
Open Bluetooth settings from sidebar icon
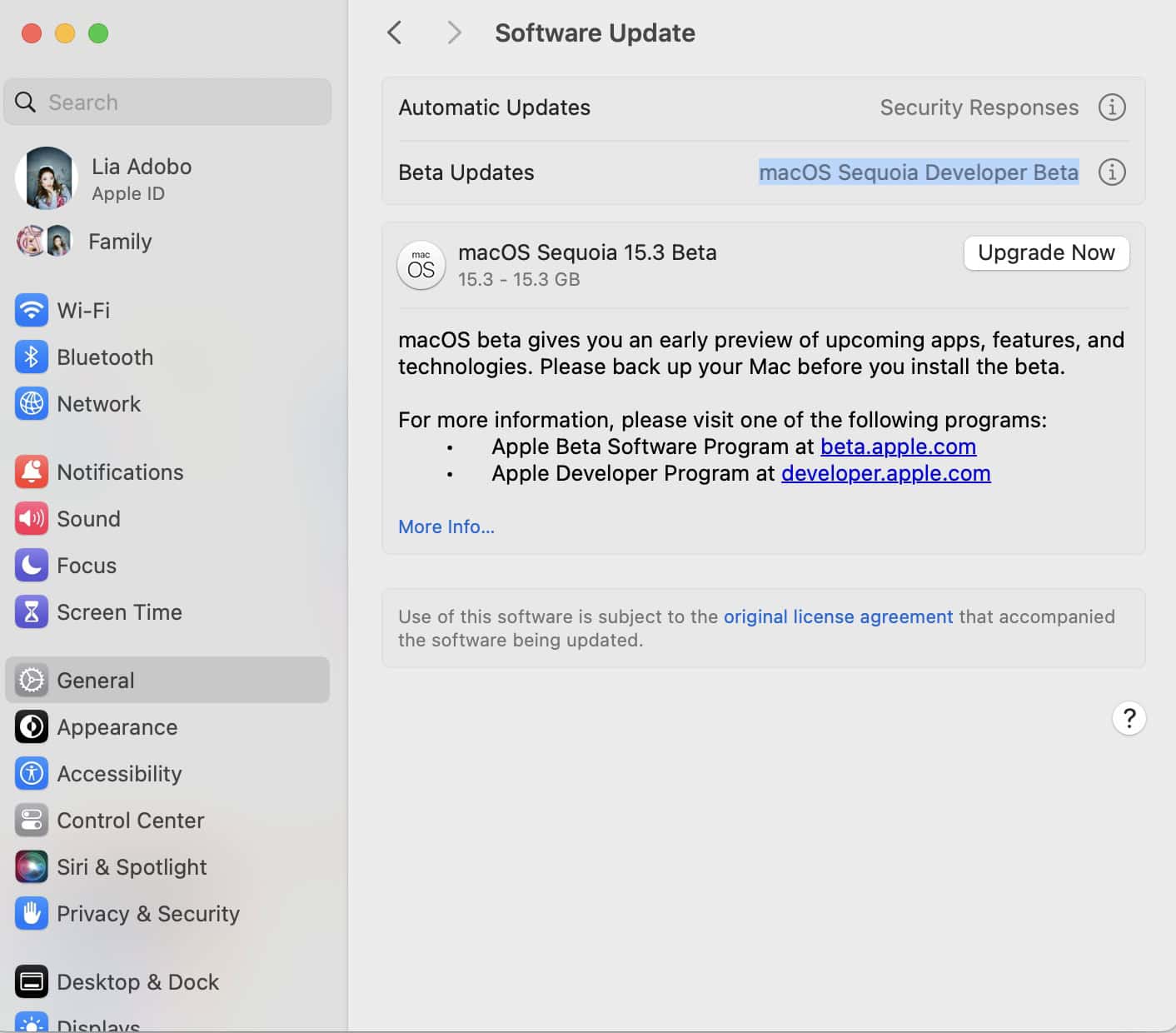click(x=32, y=357)
